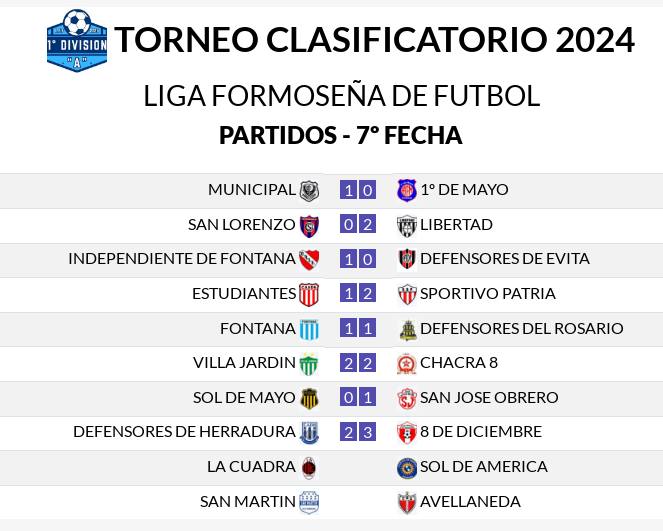Select the Chacra 8 team name
The image size is (663, 531).
tap(459, 363)
